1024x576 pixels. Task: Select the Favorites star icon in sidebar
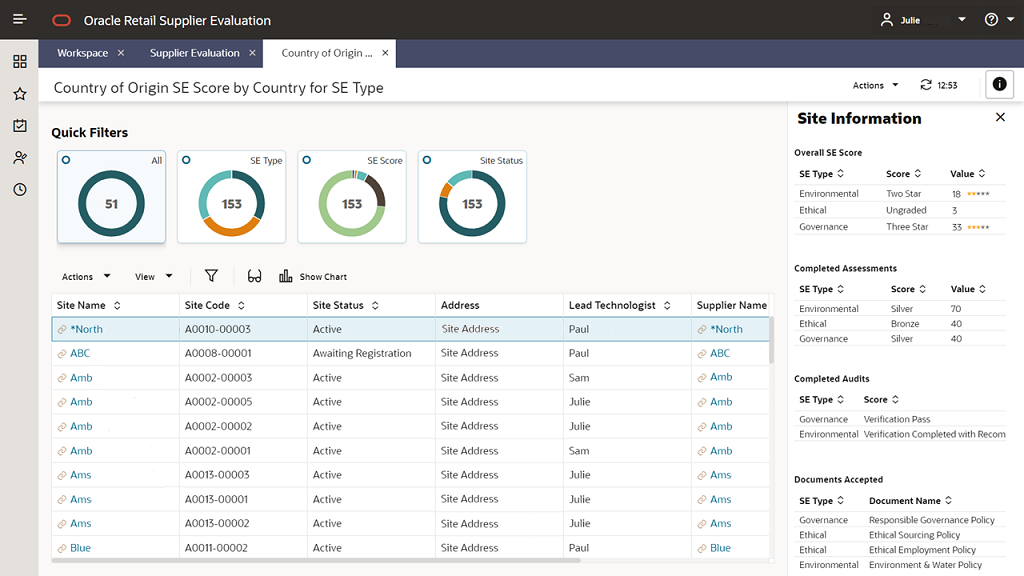pos(19,93)
